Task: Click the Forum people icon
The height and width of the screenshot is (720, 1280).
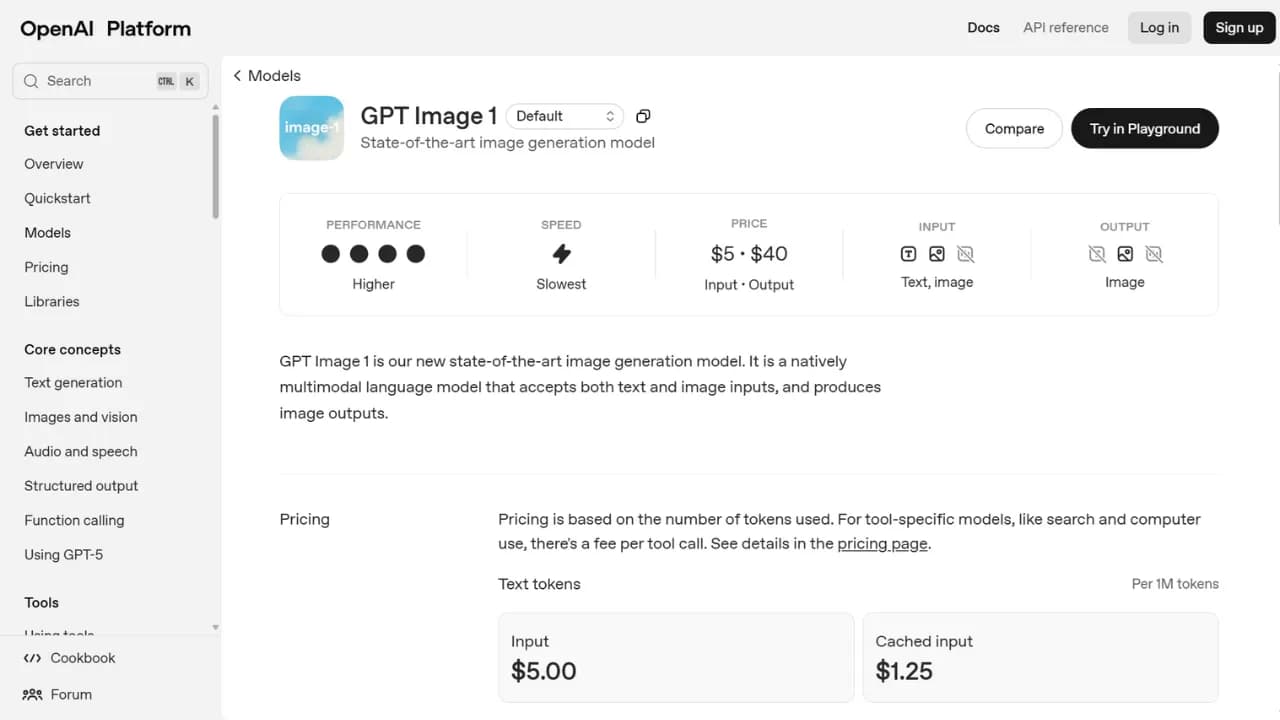Action: pyautogui.click(x=32, y=694)
